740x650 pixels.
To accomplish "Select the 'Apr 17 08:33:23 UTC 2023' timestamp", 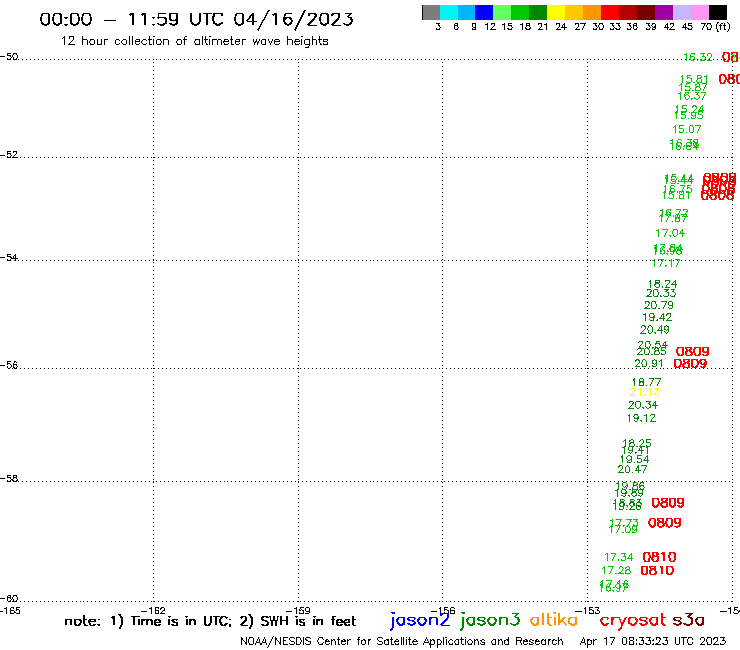I will point(653,641).
